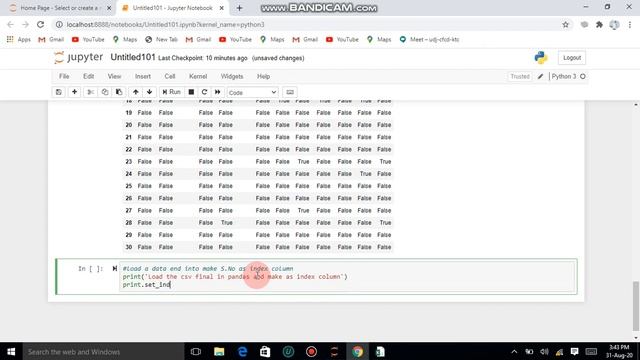Open the cell type dropdown showing Code

tap(252, 93)
